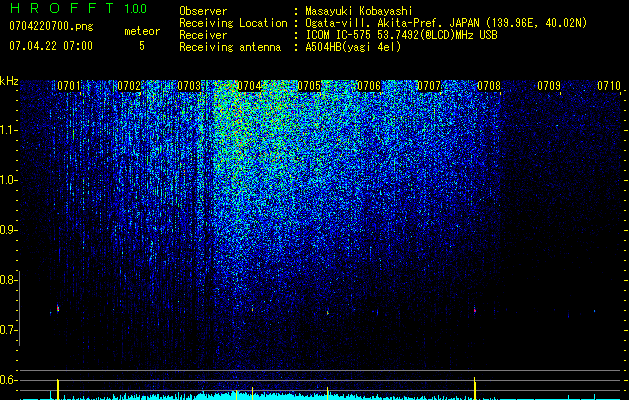629x400 pixels.
Task: Click the 0701 time marker
Action: 69,86
